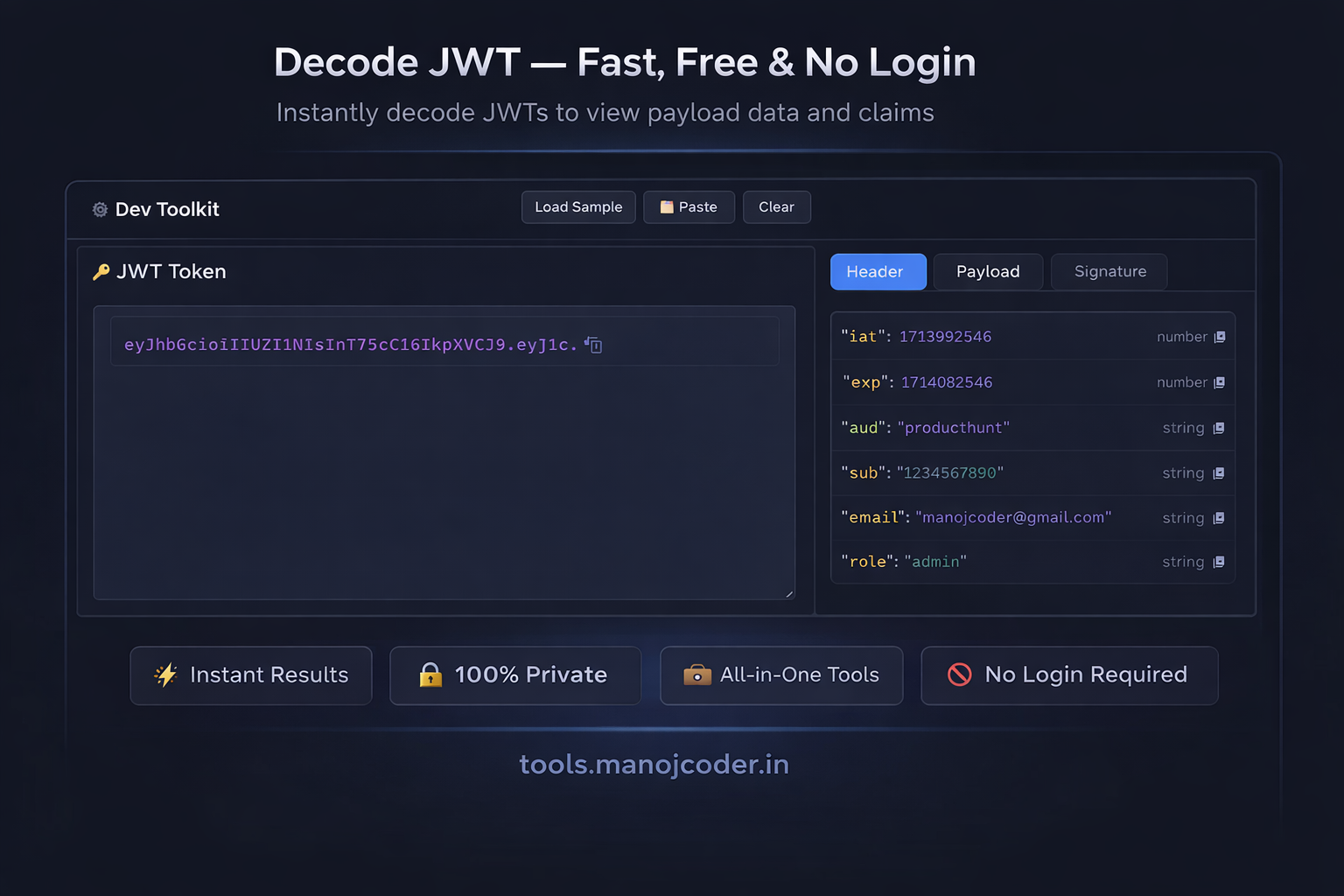The width and height of the screenshot is (1344, 896).
Task: Switch to the Payload tab
Action: click(x=988, y=271)
